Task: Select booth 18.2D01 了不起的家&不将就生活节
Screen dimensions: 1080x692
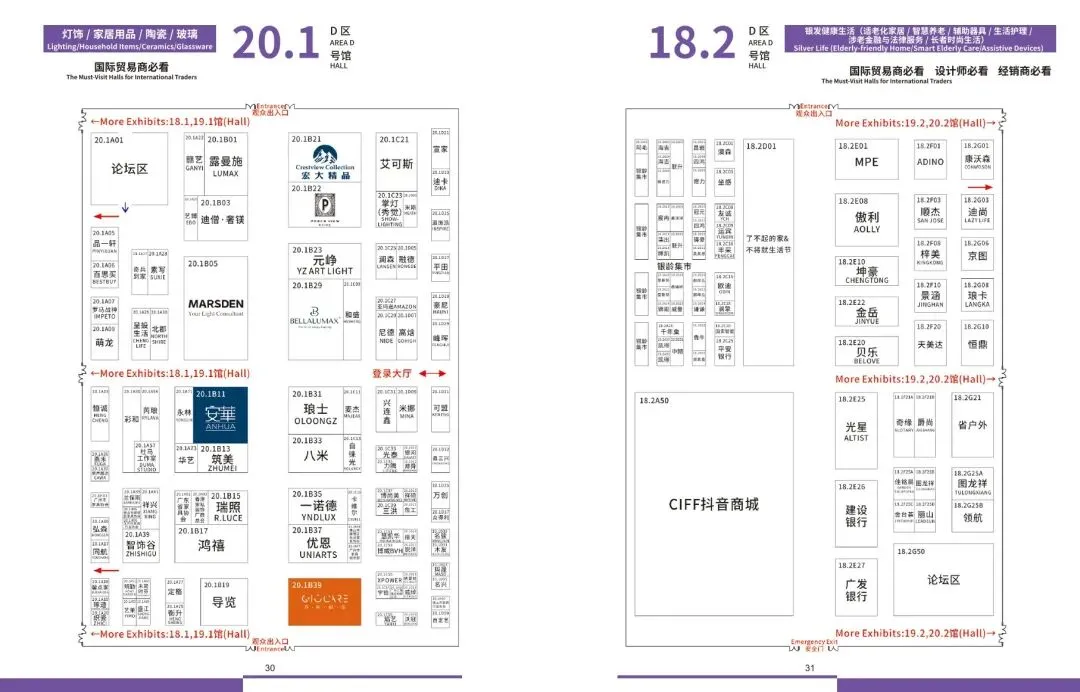Action: click(768, 253)
